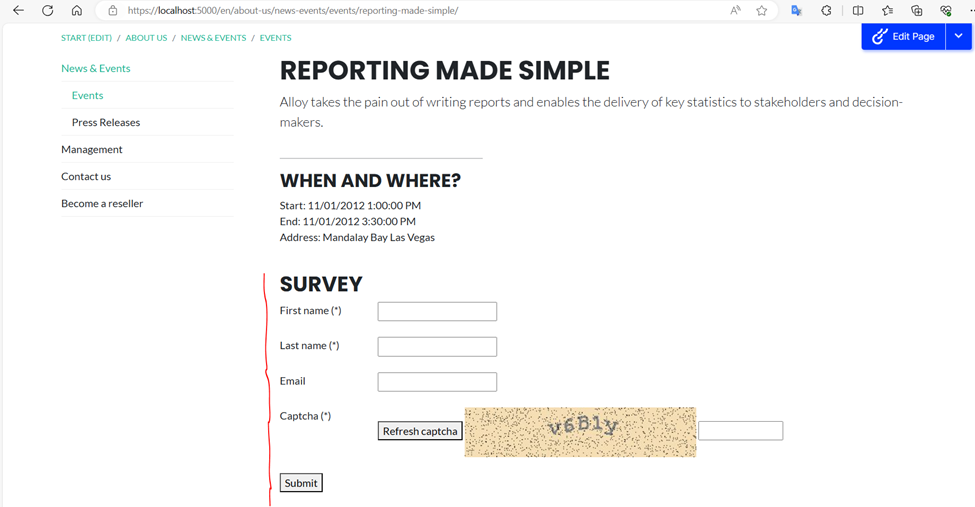Open the Favorites list icon
The height and width of the screenshot is (507, 975).
887,11
